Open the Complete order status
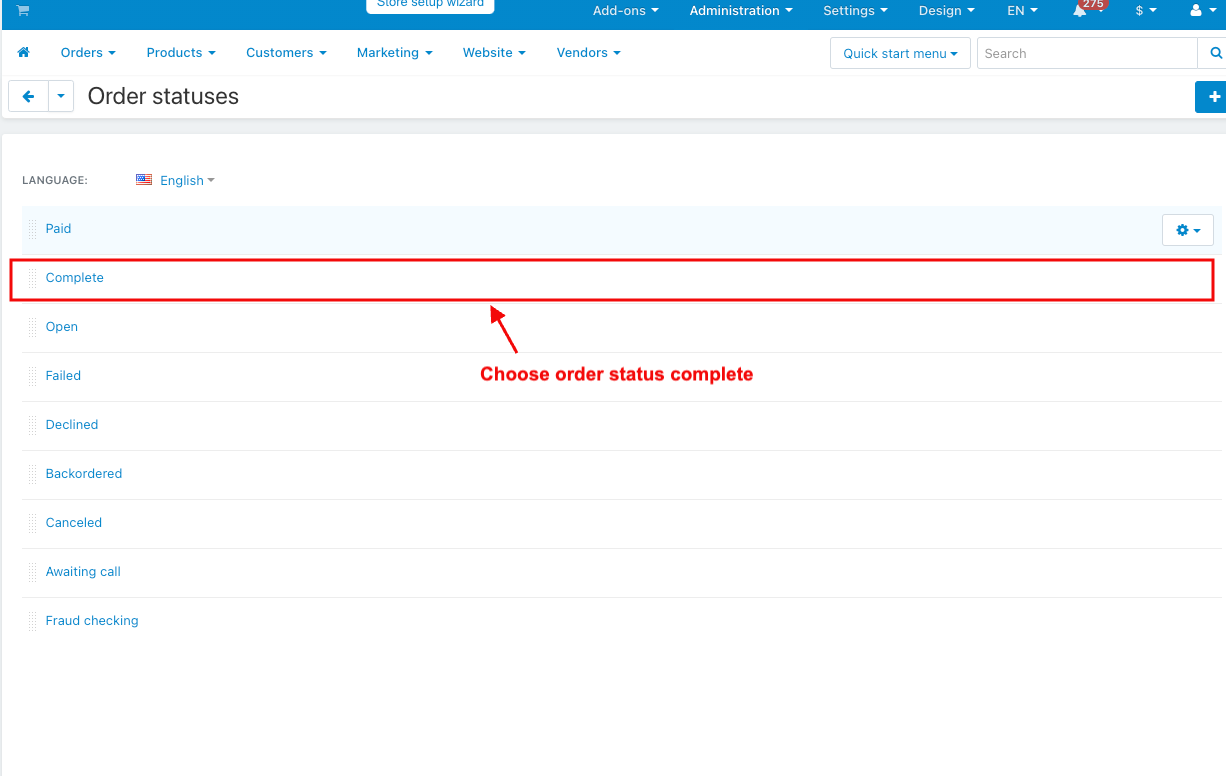The image size is (1226, 776). [x=75, y=278]
